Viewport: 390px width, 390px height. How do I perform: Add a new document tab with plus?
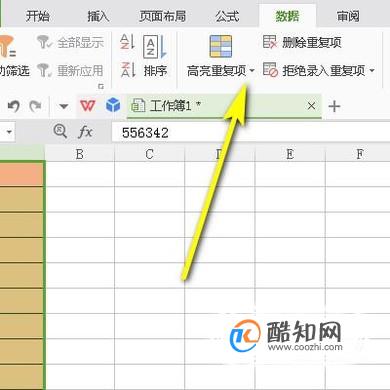pos(334,107)
